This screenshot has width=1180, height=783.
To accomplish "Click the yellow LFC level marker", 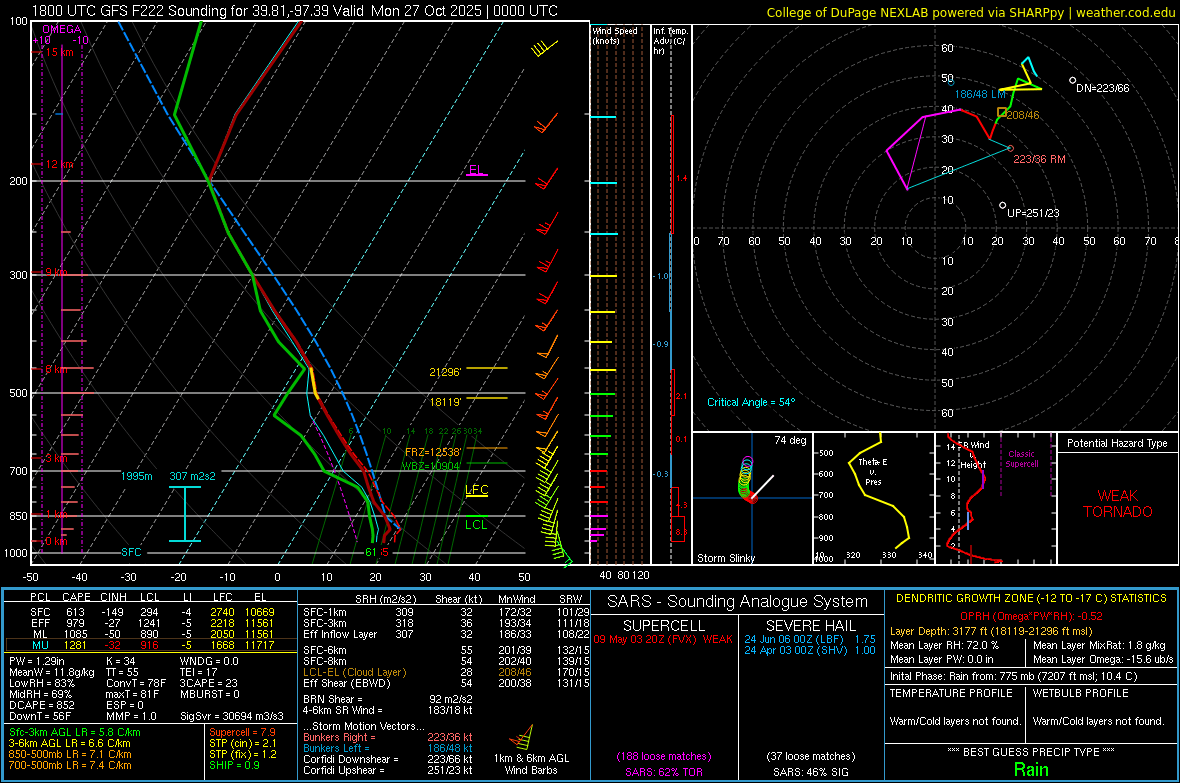I will pos(477,490).
